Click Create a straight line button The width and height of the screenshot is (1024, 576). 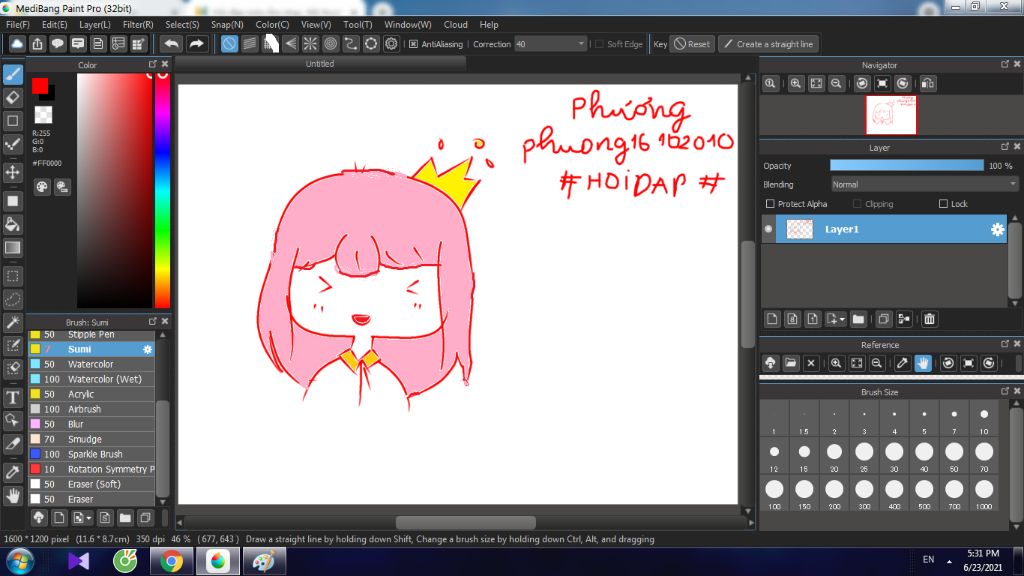coord(769,44)
